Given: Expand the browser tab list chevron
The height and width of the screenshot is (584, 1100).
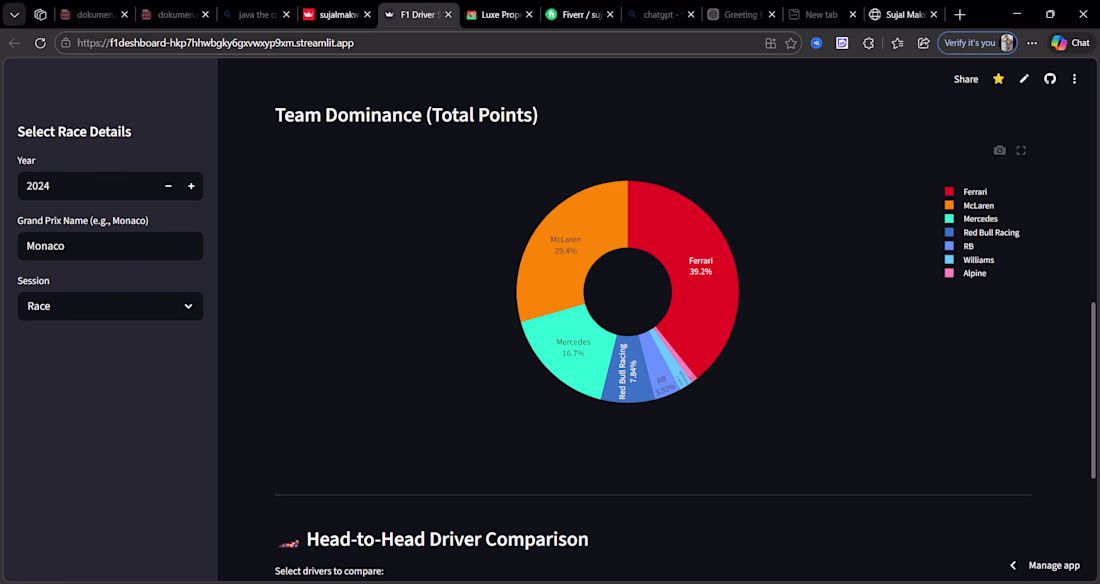Looking at the screenshot, I should tap(14, 14).
